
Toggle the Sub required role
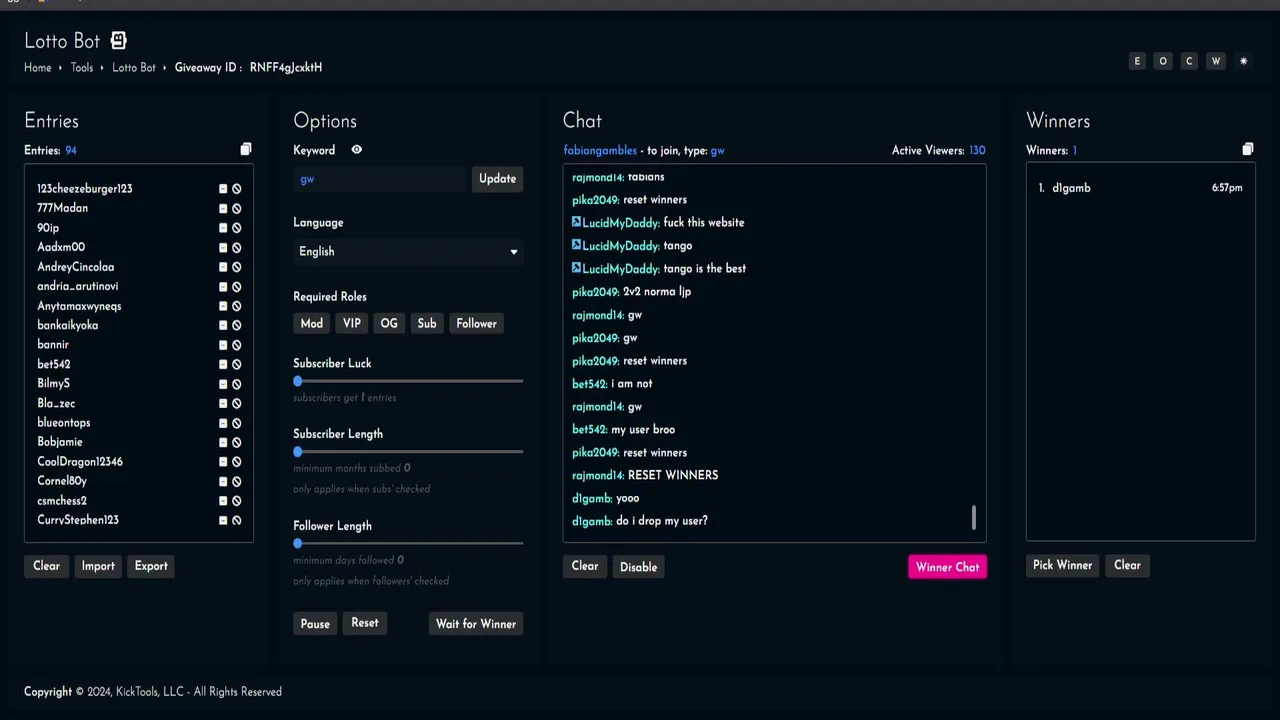[x=427, y=323]
